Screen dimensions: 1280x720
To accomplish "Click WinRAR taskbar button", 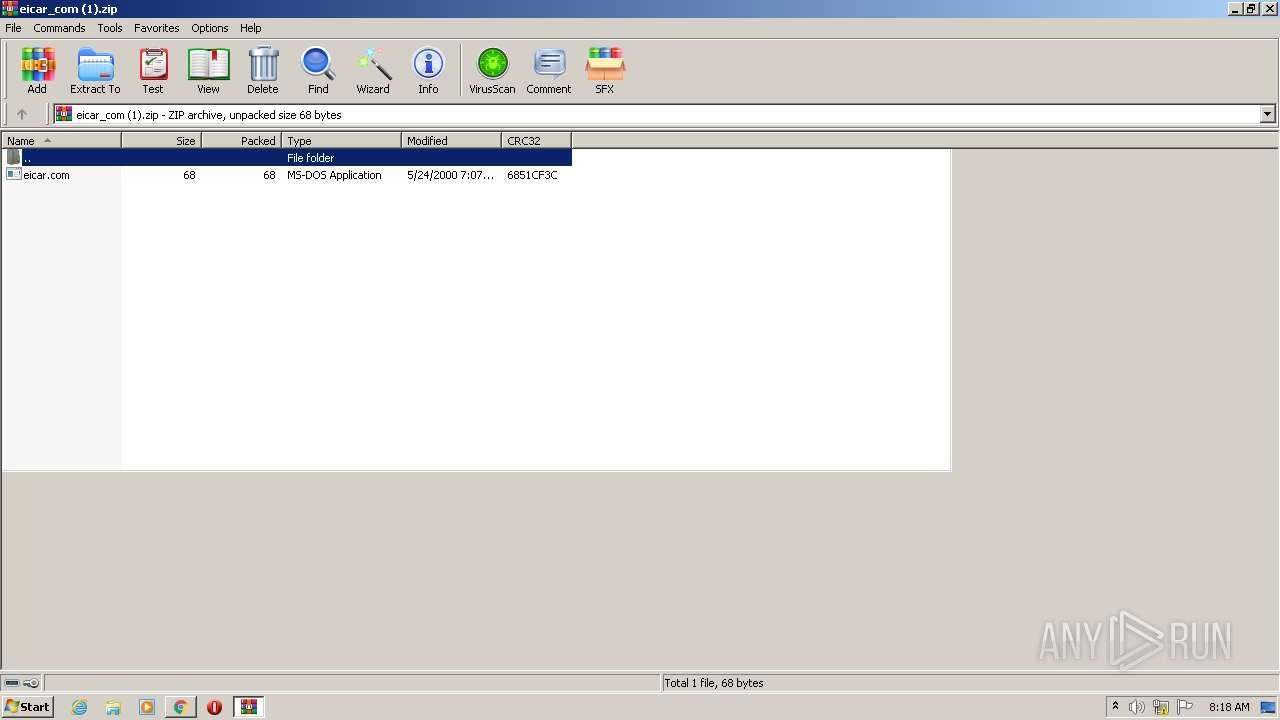I will [x=248, y=707].
